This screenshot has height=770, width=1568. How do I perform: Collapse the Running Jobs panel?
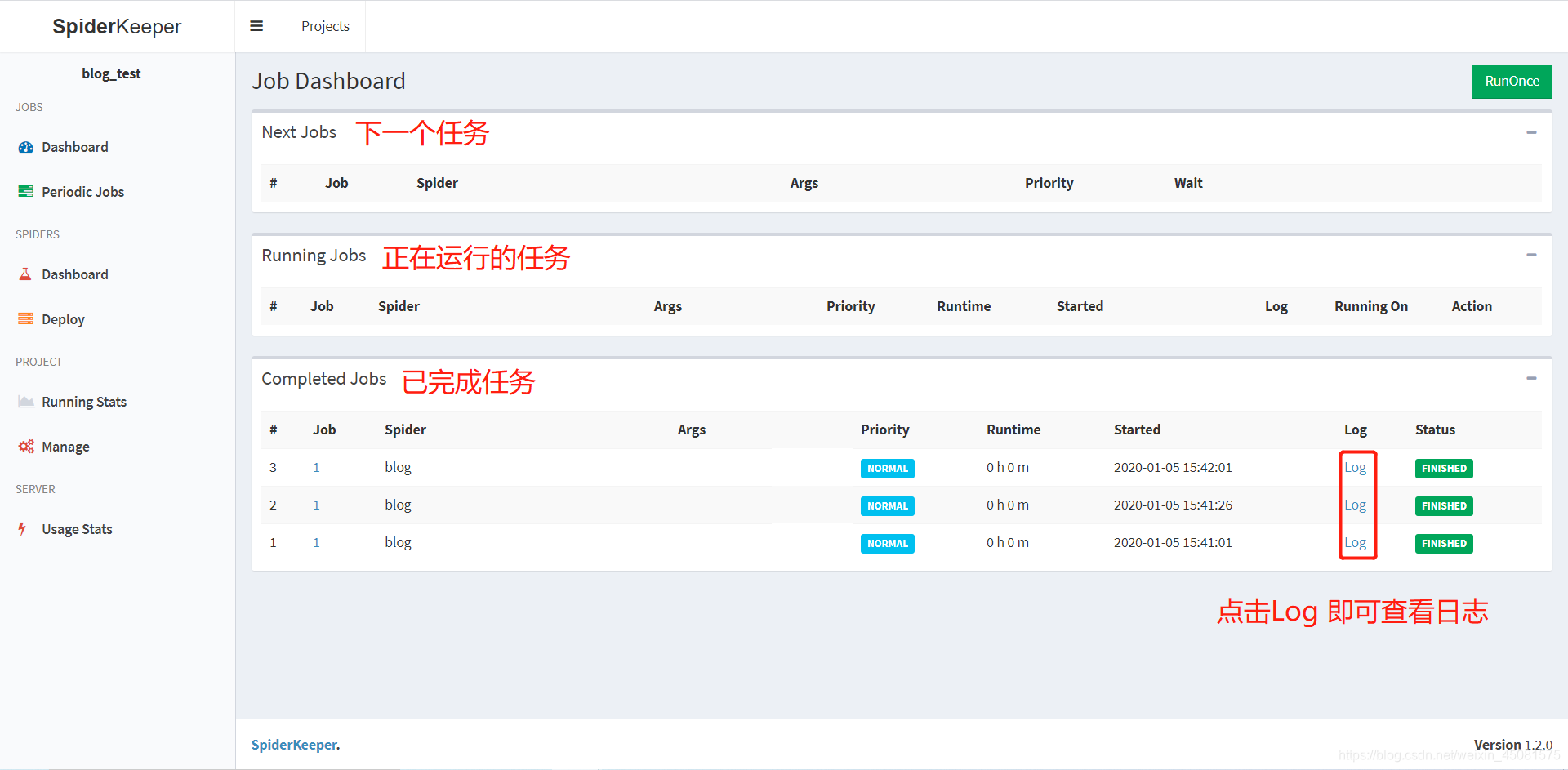1531,256
